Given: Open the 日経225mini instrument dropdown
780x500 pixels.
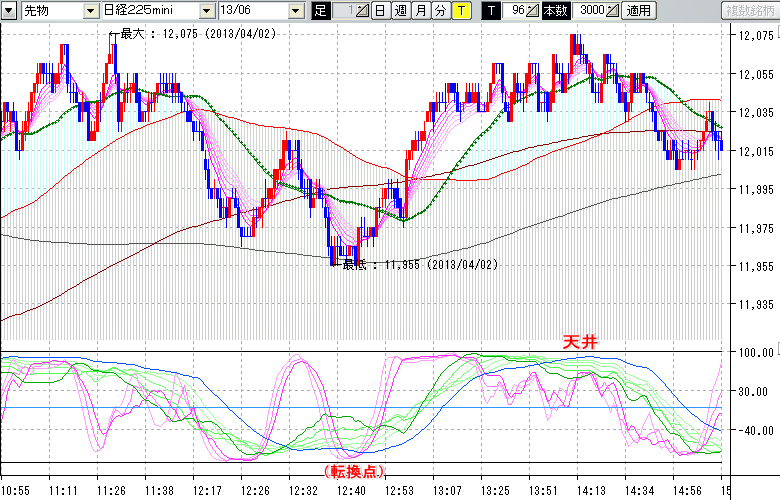Looking at the screenshot, I should tap(207, 11).
